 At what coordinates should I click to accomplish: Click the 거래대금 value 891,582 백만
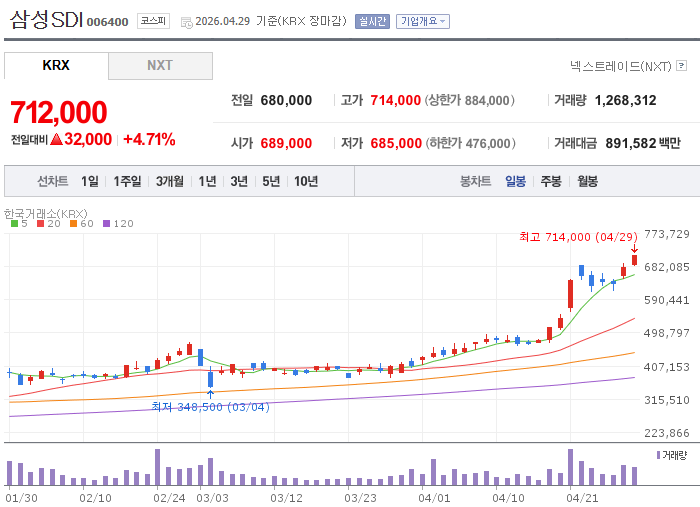pyautogui.click(x=643, y=143)
